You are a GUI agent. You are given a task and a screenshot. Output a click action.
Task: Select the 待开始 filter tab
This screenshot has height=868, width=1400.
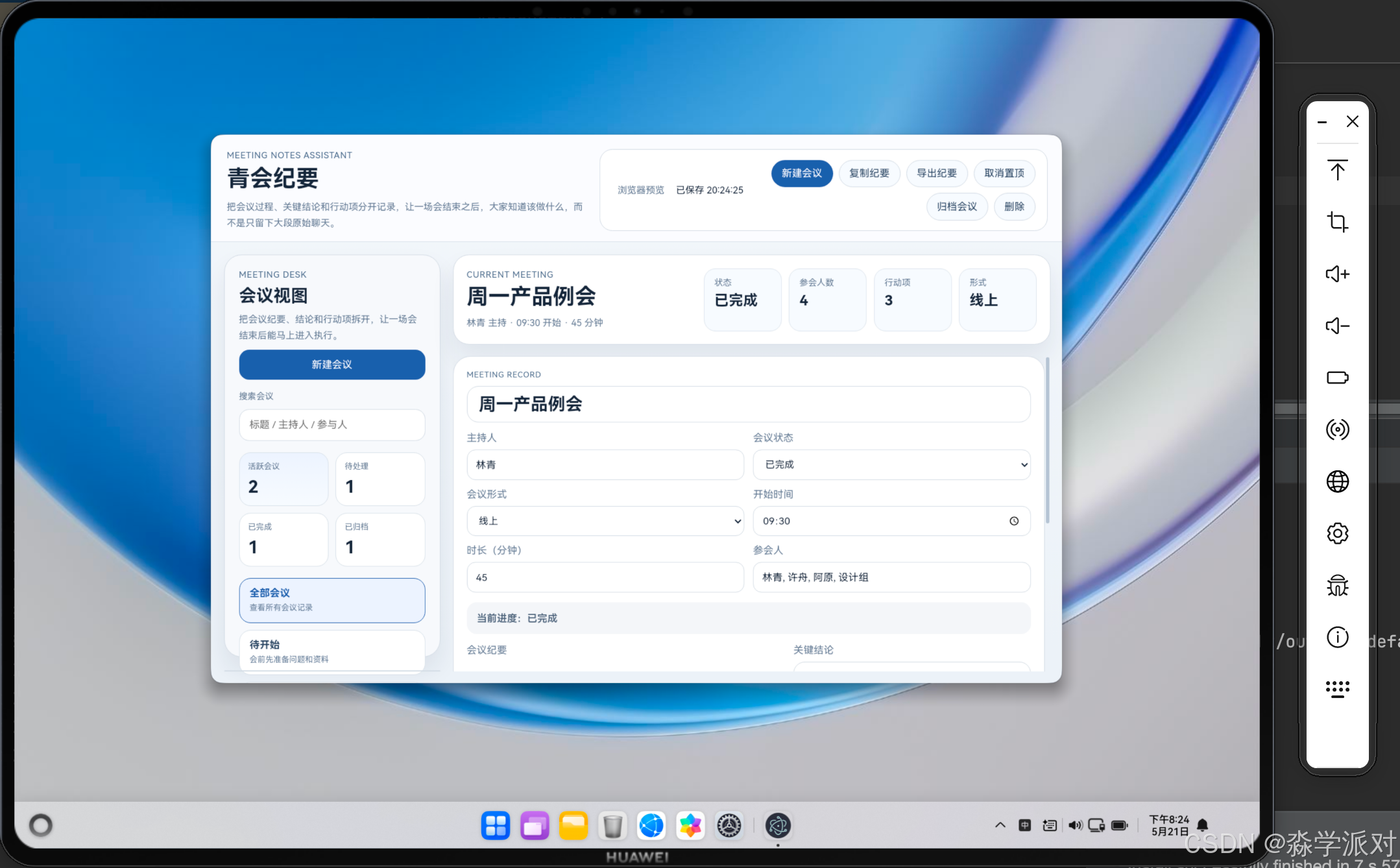[x=332, y=651]
